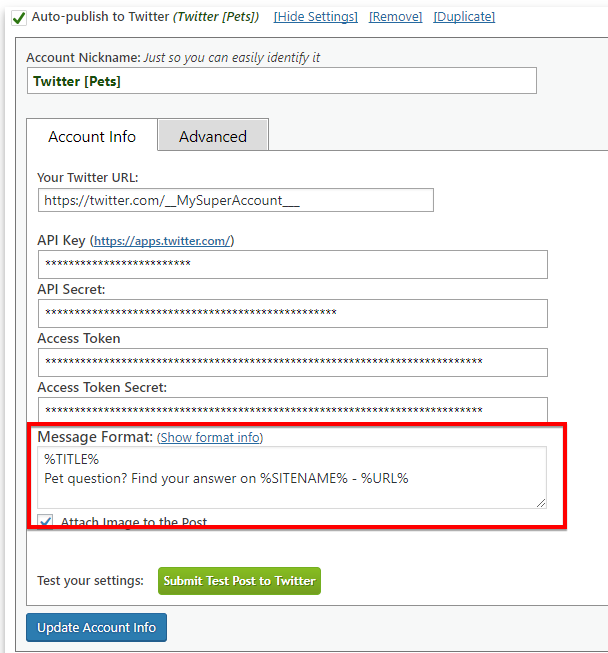Click the Access Token field
This screenshot has height=653, width=608.
[292, 362]
